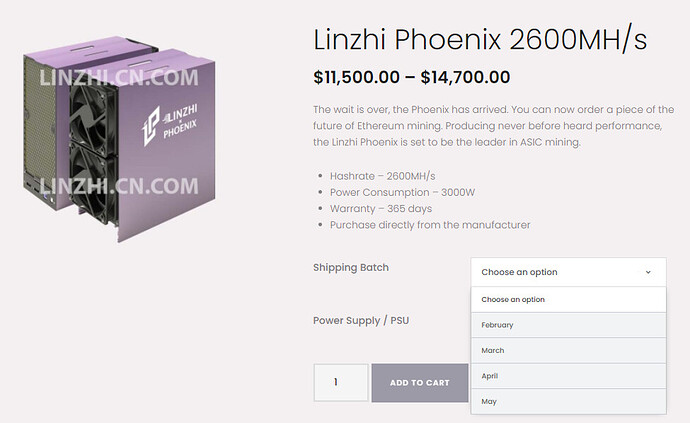The height and width of the screenshot is (423, 690).
Task: Click the Shipping Batch label
Action: coord(351,268)
